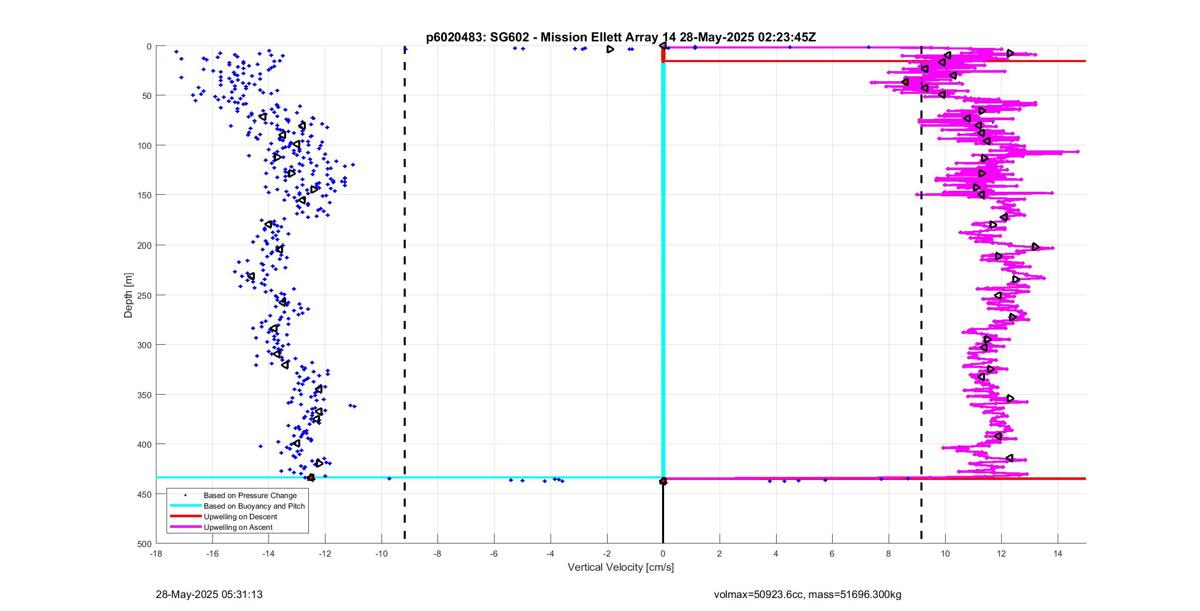Viewport: 1200px width, 611px height.
Task: Click the cyan line sample in the legend
Action: (185, 506)
